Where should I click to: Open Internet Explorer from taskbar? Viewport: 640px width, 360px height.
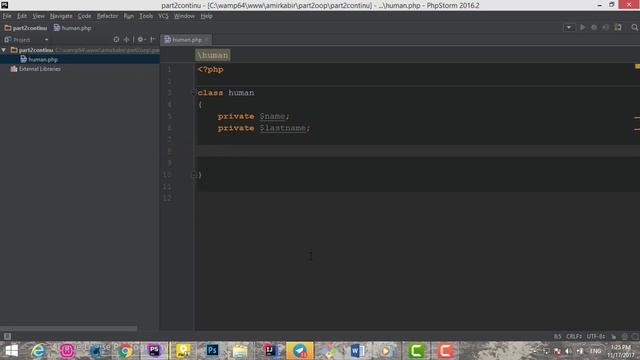38,351
